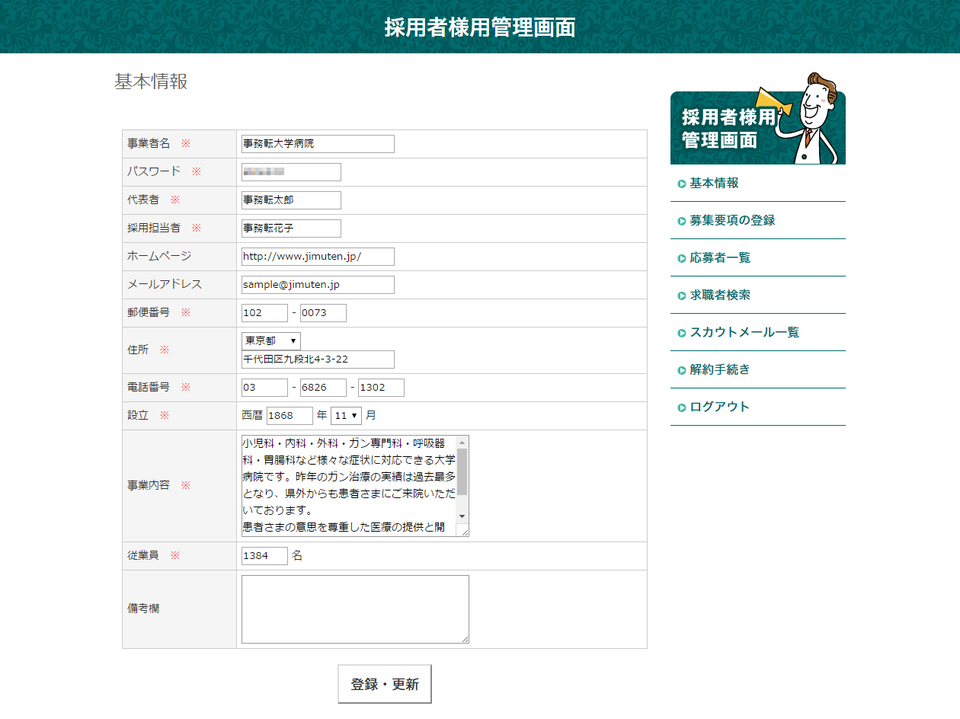This screenshot has width=960, height=719.
Task: Click the 郵便番号 row label
Action: tap(148, 312)
